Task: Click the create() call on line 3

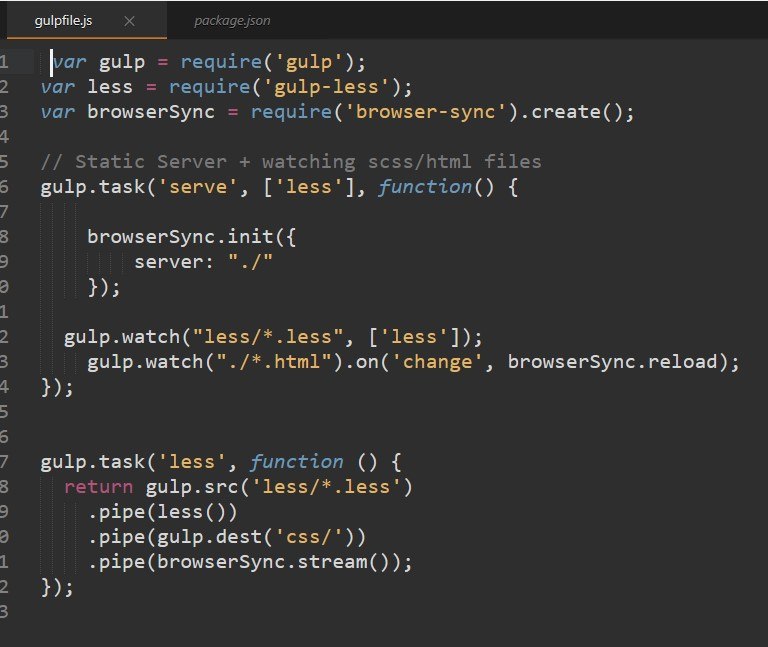Action: pos(577,112)
